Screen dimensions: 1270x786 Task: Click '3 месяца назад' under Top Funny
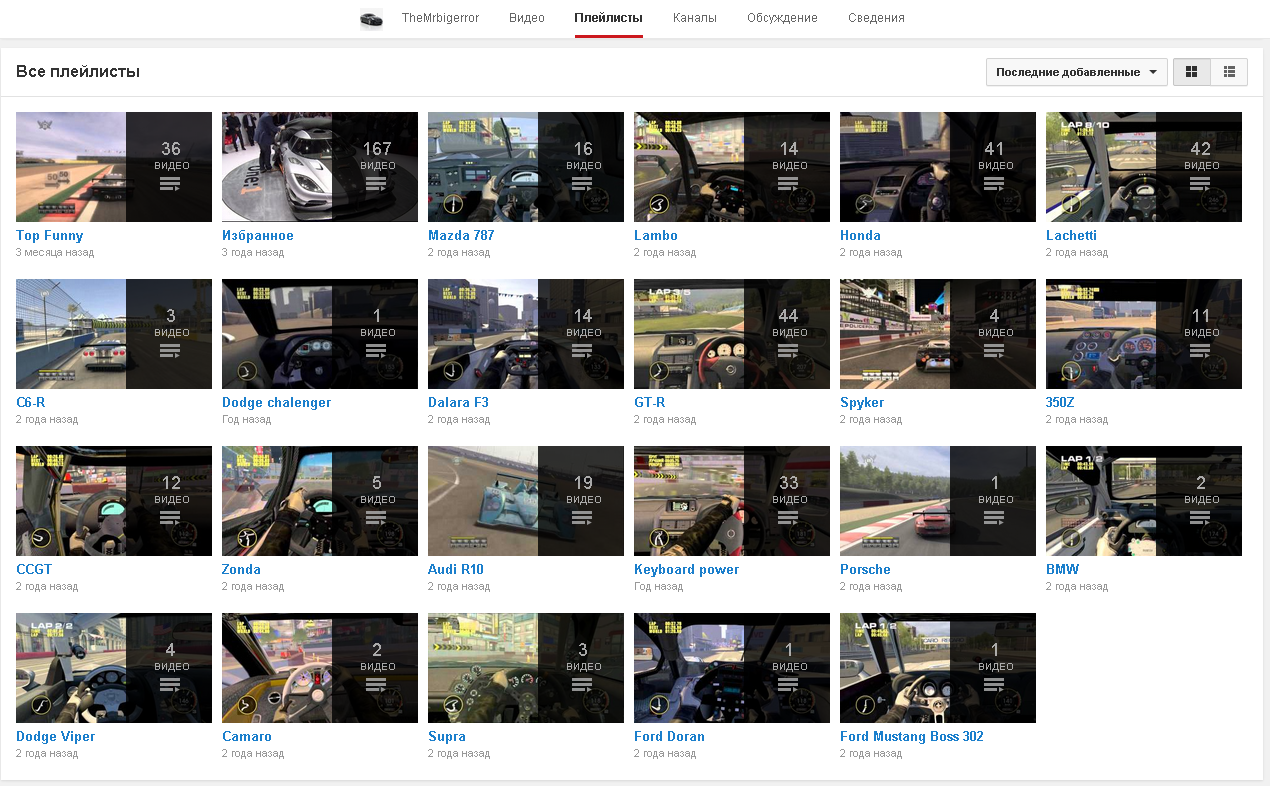55,253
